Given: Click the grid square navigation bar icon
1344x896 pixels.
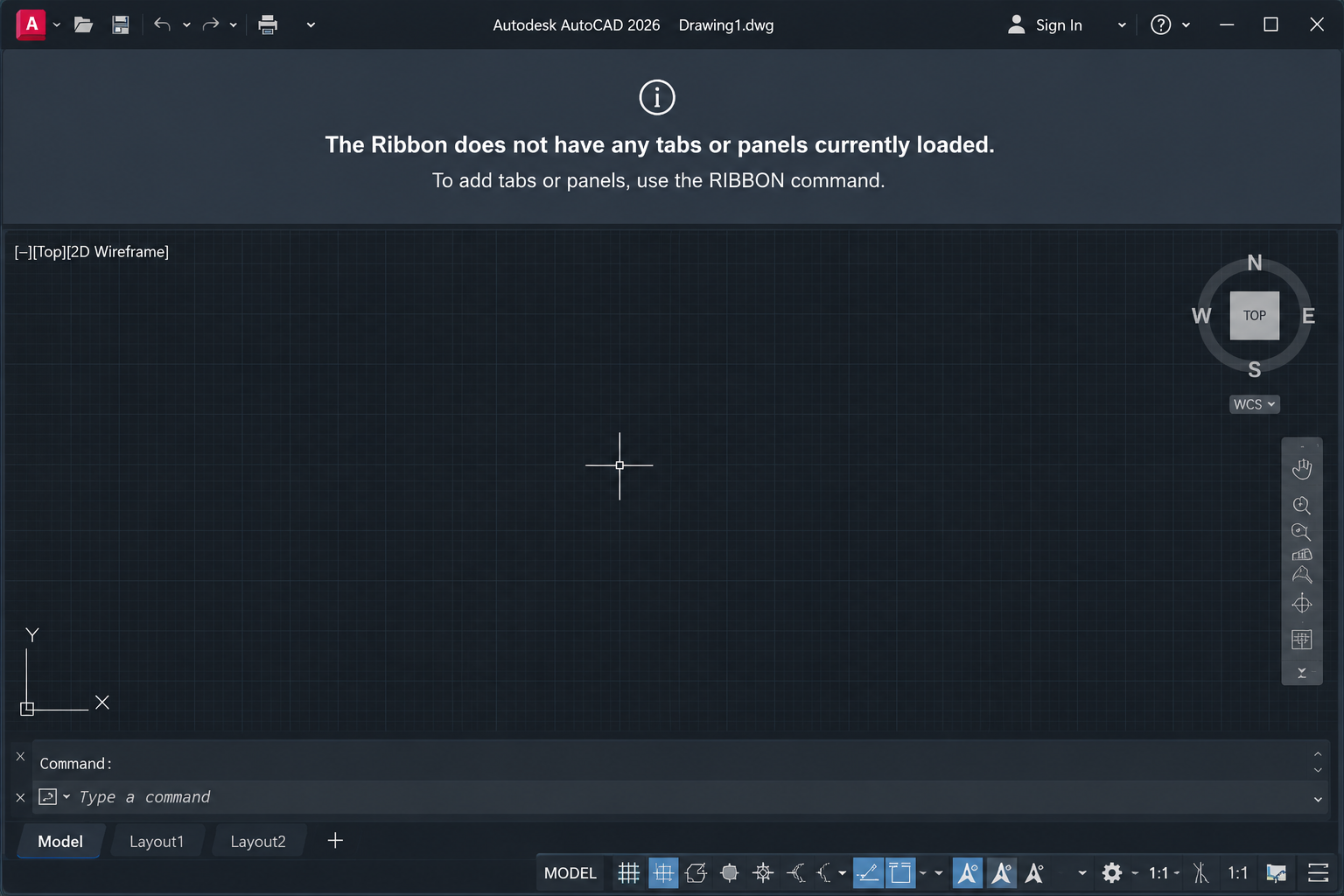Looking at the screenshot, I should (x=1302, y=640).
